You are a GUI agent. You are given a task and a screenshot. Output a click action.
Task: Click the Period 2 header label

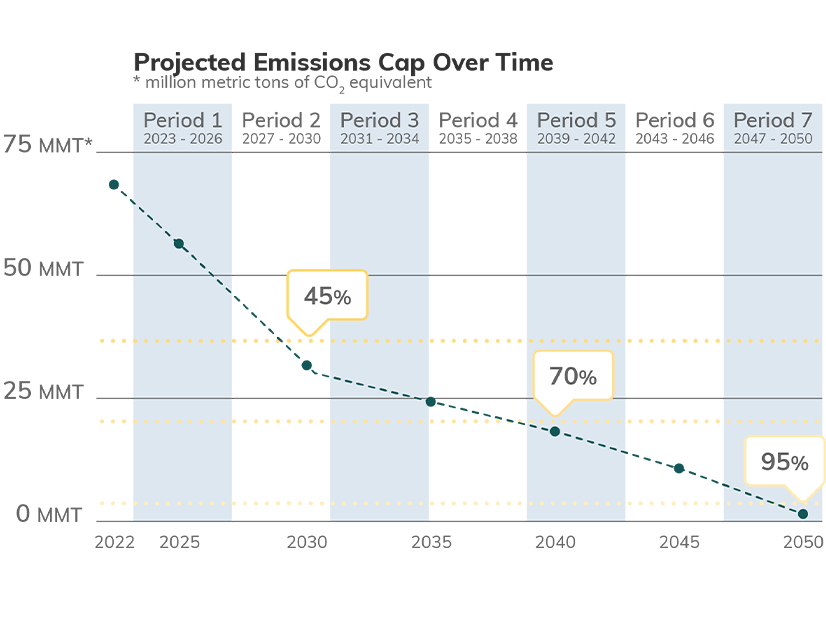(x=281, y=128)
